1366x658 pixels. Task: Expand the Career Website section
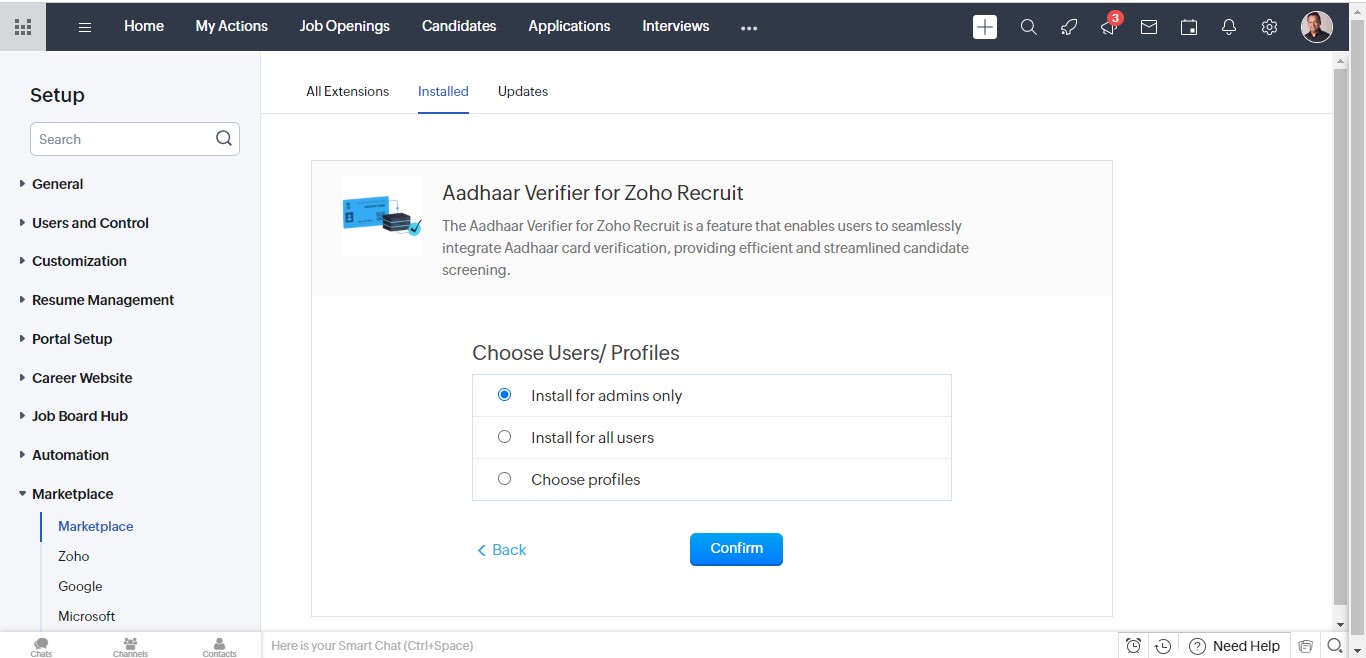[81, 378]
